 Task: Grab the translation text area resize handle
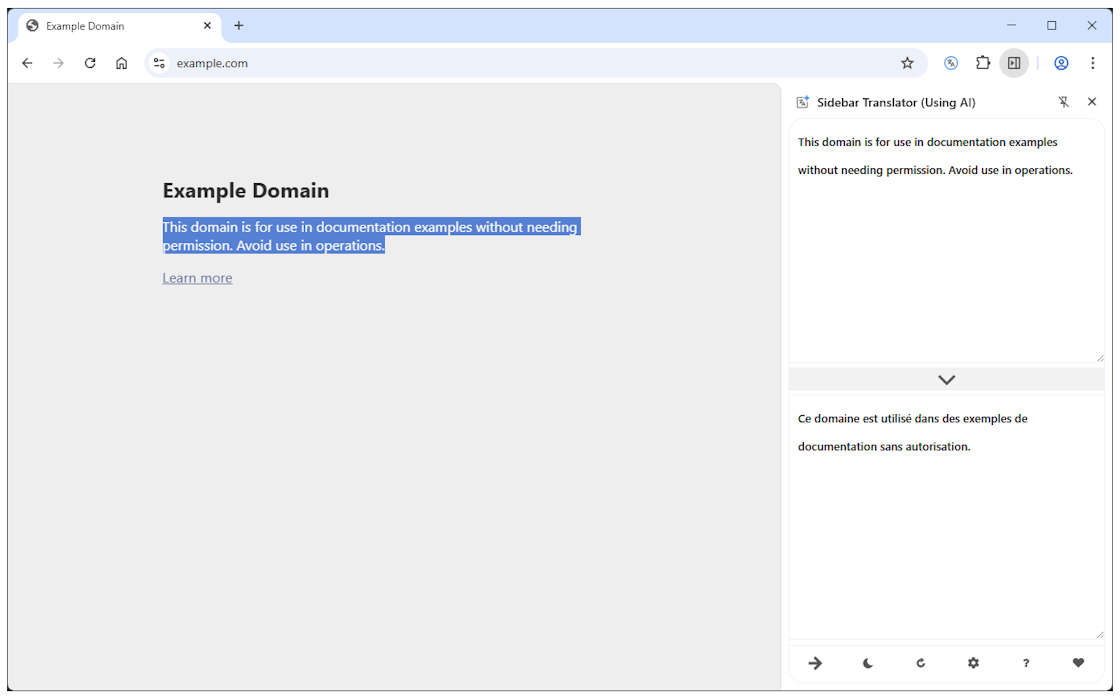tap(1100, 635)
